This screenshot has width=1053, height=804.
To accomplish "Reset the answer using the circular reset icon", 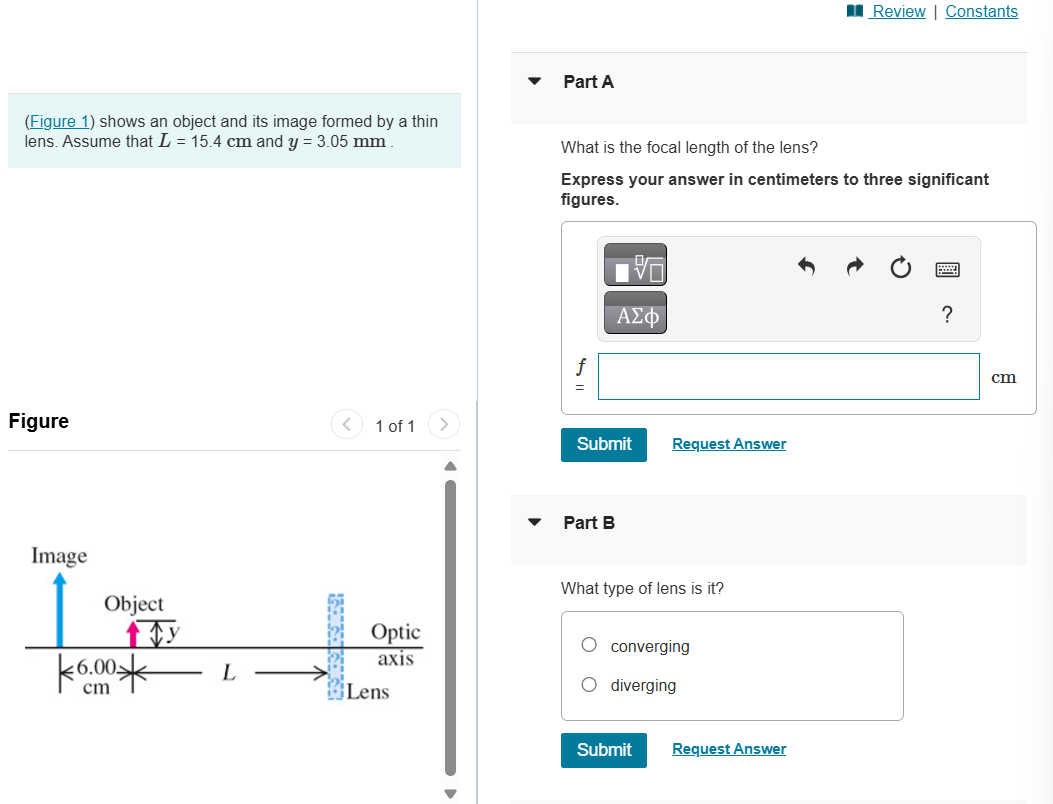I will coord(900,267).
